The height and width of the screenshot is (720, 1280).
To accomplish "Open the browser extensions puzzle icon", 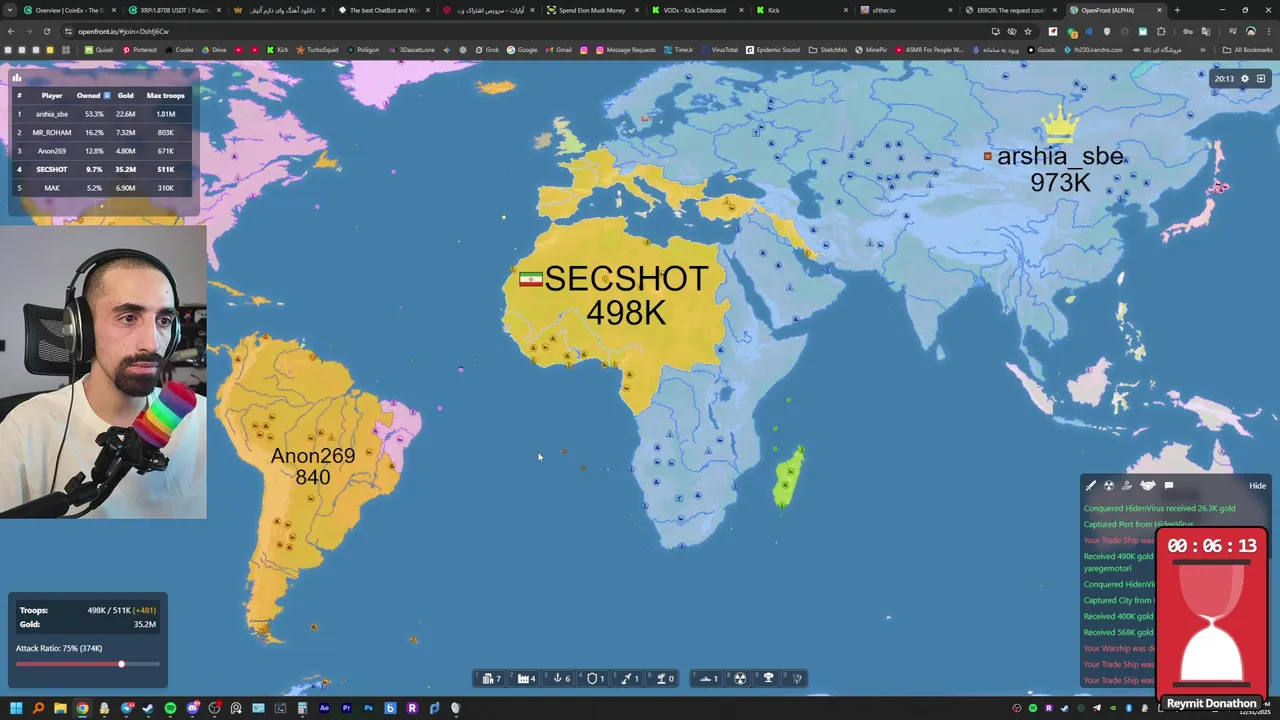I will click(1161, 31).
